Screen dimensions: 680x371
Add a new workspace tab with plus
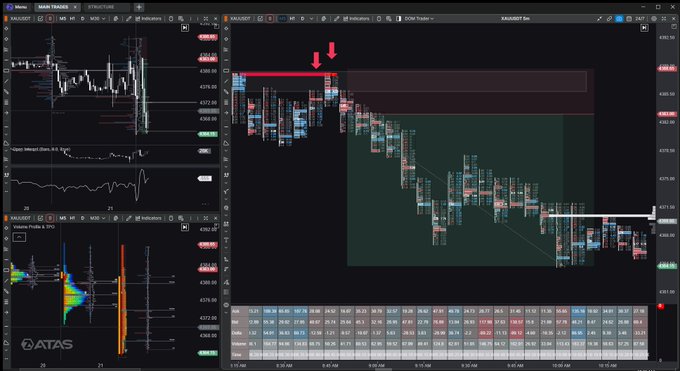139,7
